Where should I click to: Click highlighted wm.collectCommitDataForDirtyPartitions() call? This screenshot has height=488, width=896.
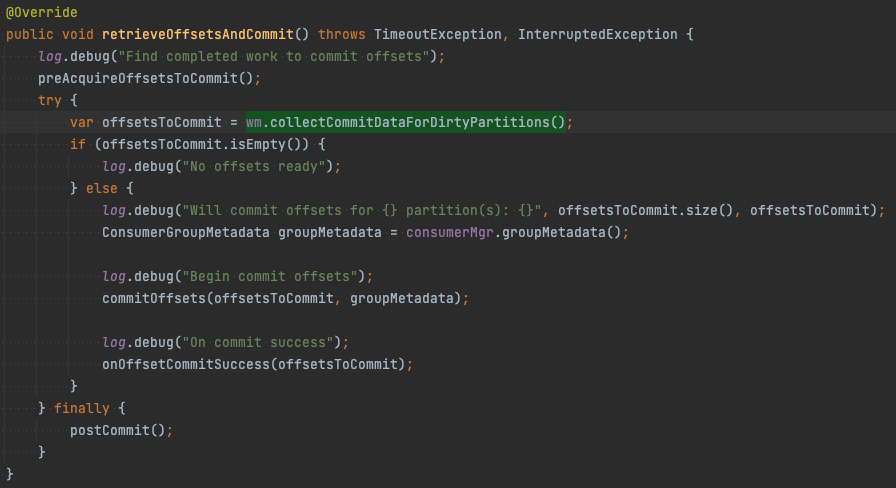click(x=406, y=122)
